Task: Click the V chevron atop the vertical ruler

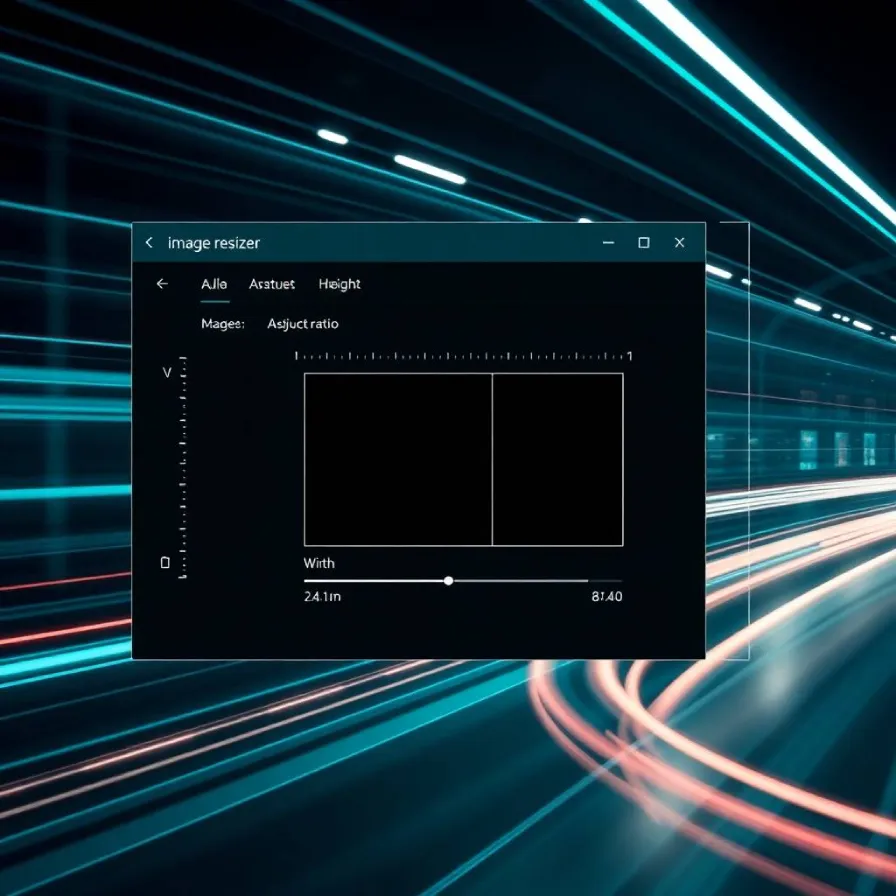Action: 167,373
